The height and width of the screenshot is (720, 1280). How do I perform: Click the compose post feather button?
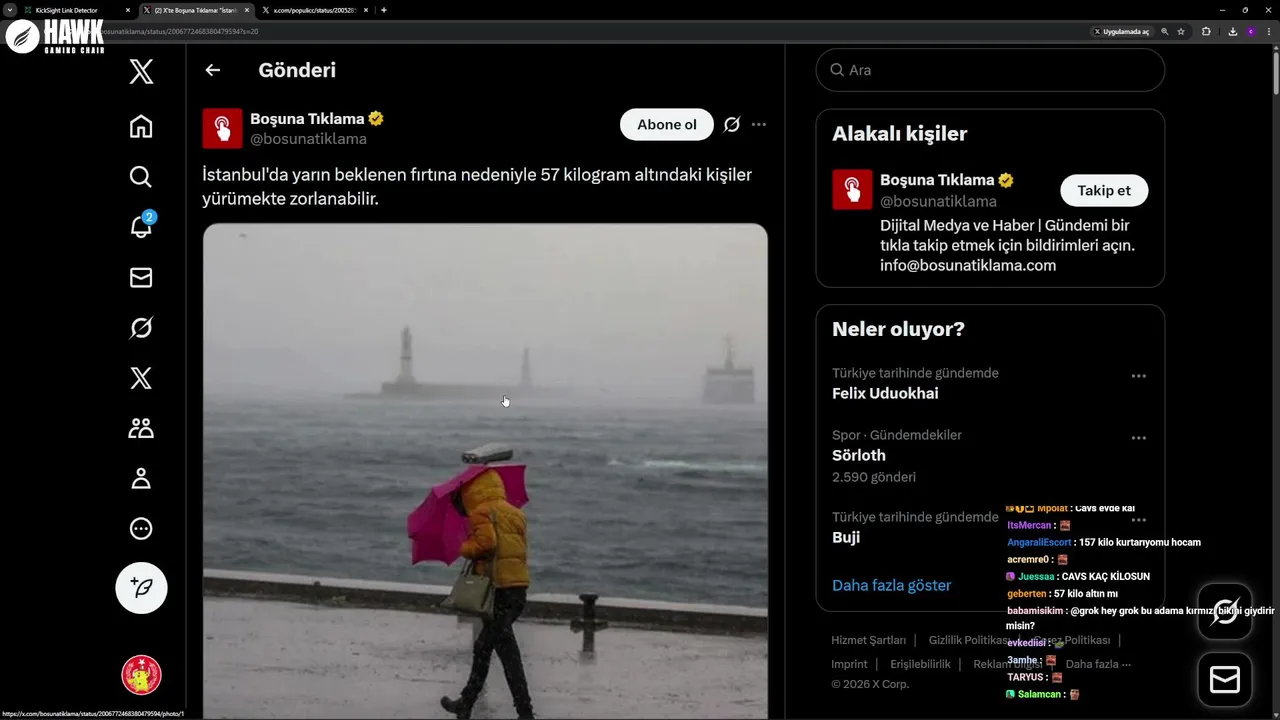tap(141, 588)
